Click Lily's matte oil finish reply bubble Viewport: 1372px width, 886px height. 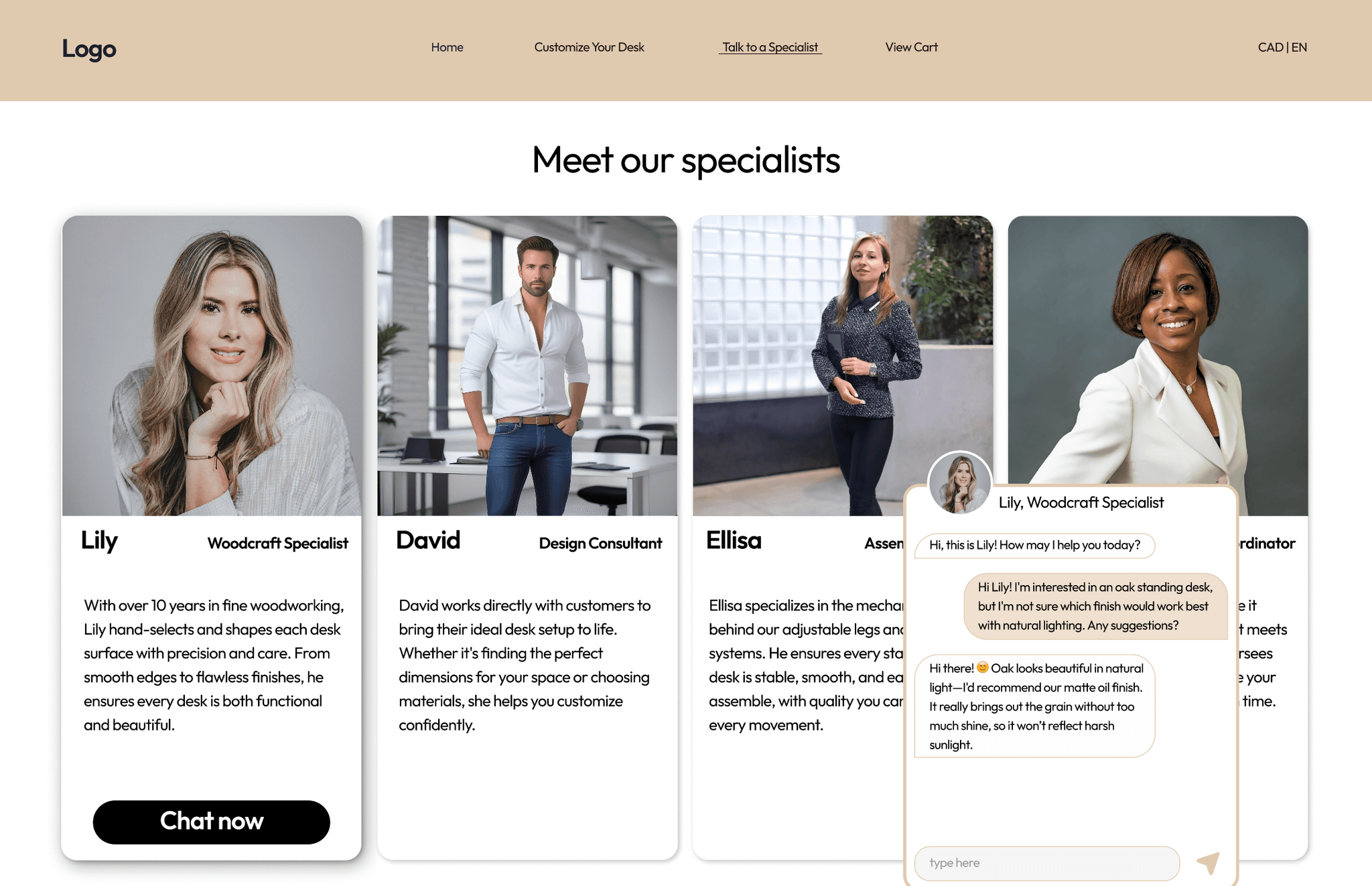(1034, 706)
